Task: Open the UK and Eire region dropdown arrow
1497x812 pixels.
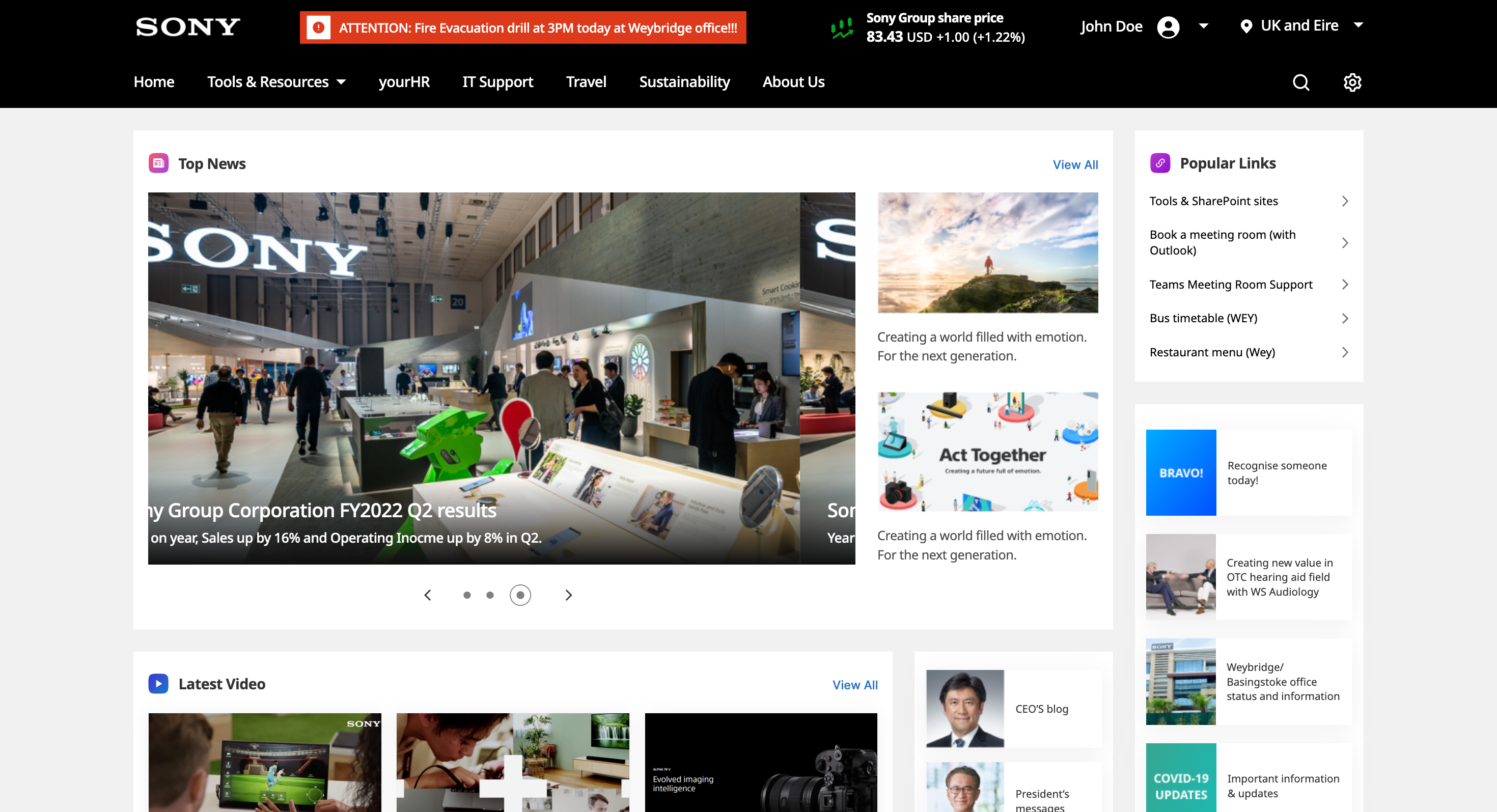Action: (1358, 25)
